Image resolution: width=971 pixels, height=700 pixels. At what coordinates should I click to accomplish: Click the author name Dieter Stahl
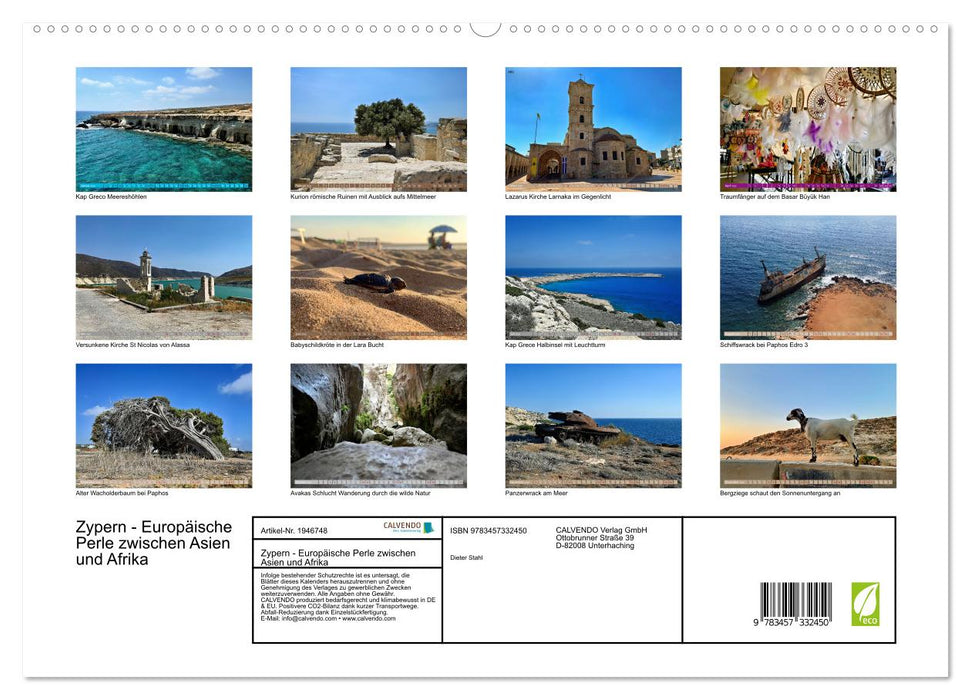(x=467, y=560)
